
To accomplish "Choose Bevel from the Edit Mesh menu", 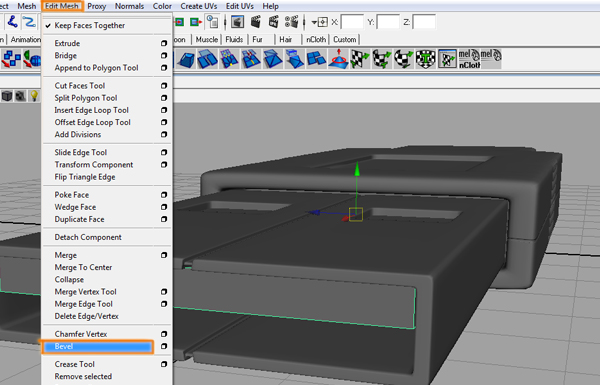I will pos(98,346).
